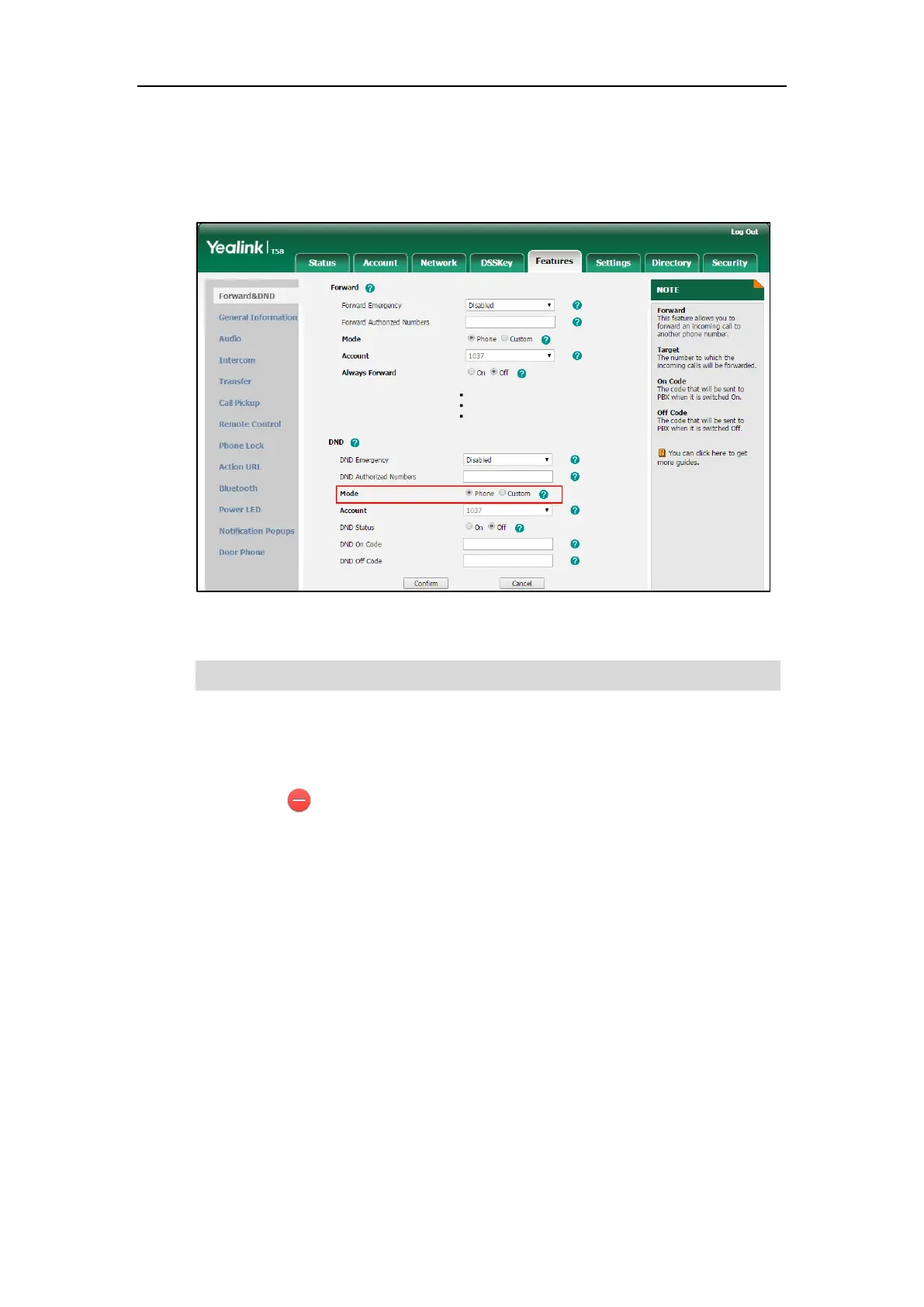Open Remote Control in sidebar
This screenshot has height=1307, width=924.
(x=250, y=425)
